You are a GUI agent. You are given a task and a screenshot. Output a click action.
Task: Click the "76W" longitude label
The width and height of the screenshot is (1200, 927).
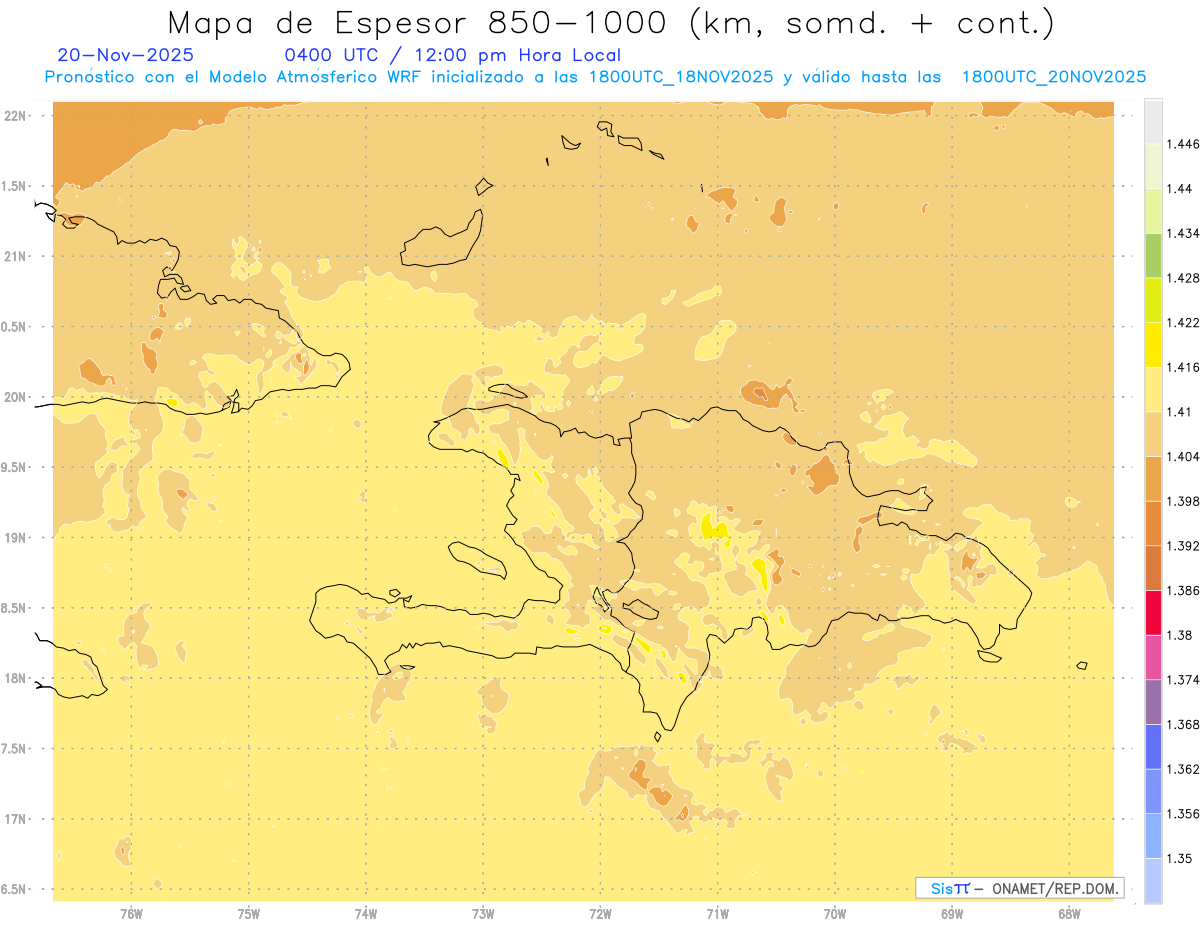coord(131,914)
